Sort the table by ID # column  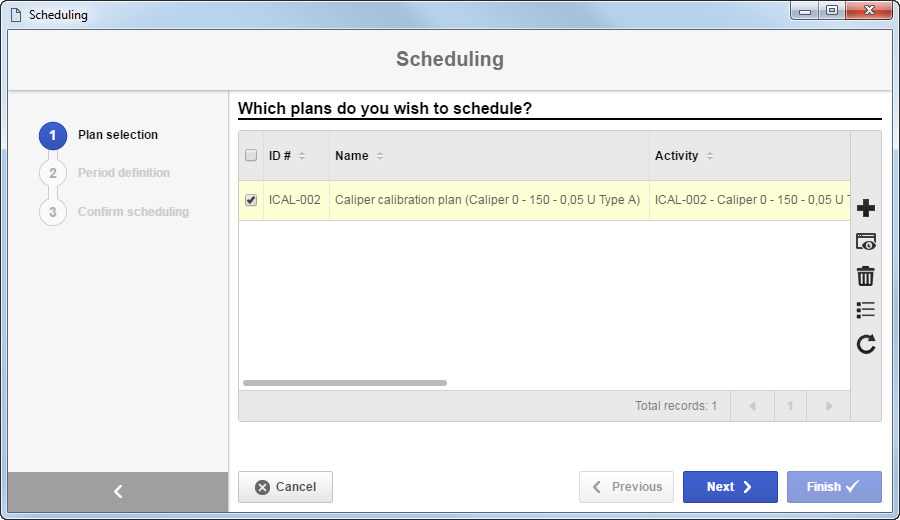(287, 156)
